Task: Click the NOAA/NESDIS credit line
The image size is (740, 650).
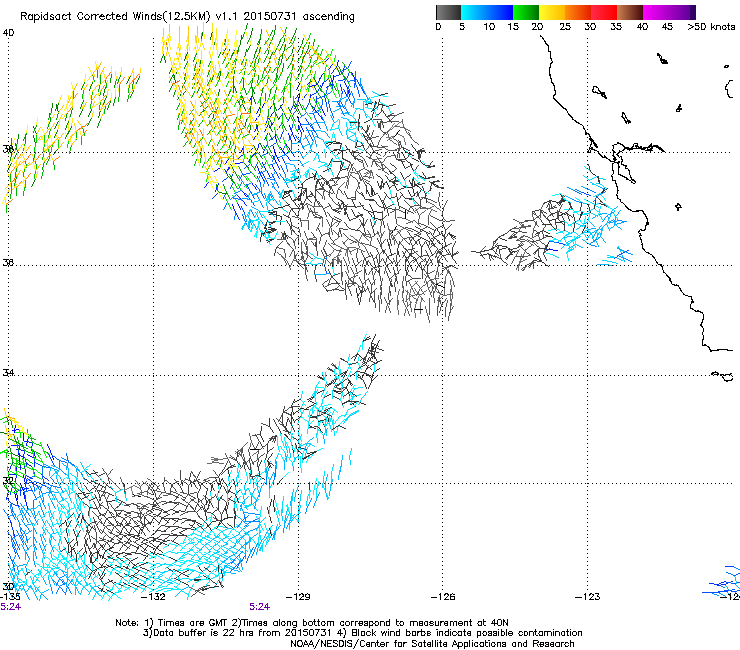Action: [432, 644]
